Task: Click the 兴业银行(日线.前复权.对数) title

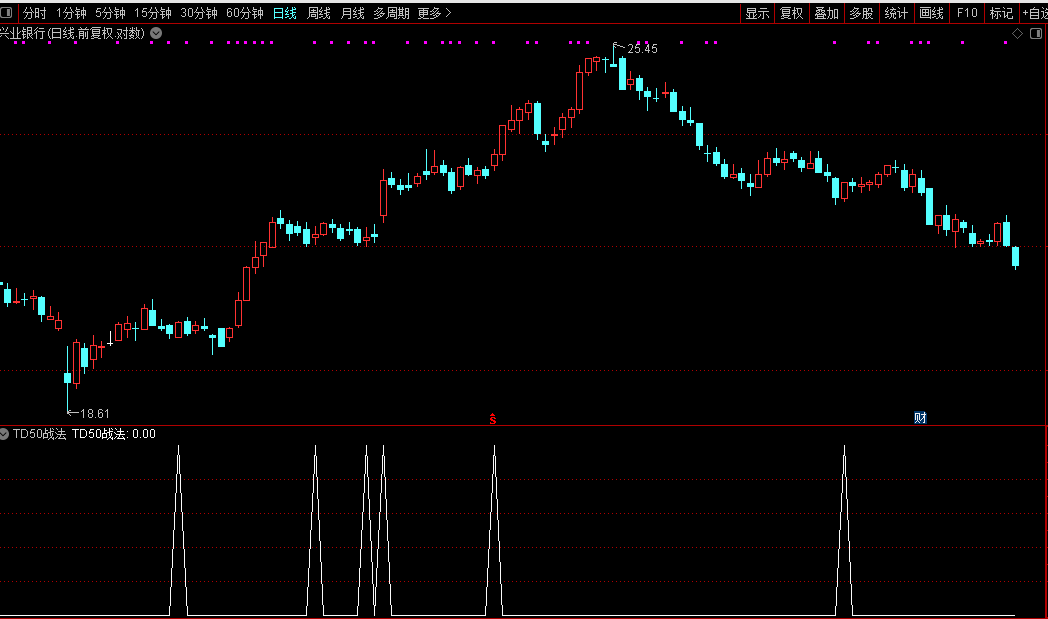Action: click(72, 33)
